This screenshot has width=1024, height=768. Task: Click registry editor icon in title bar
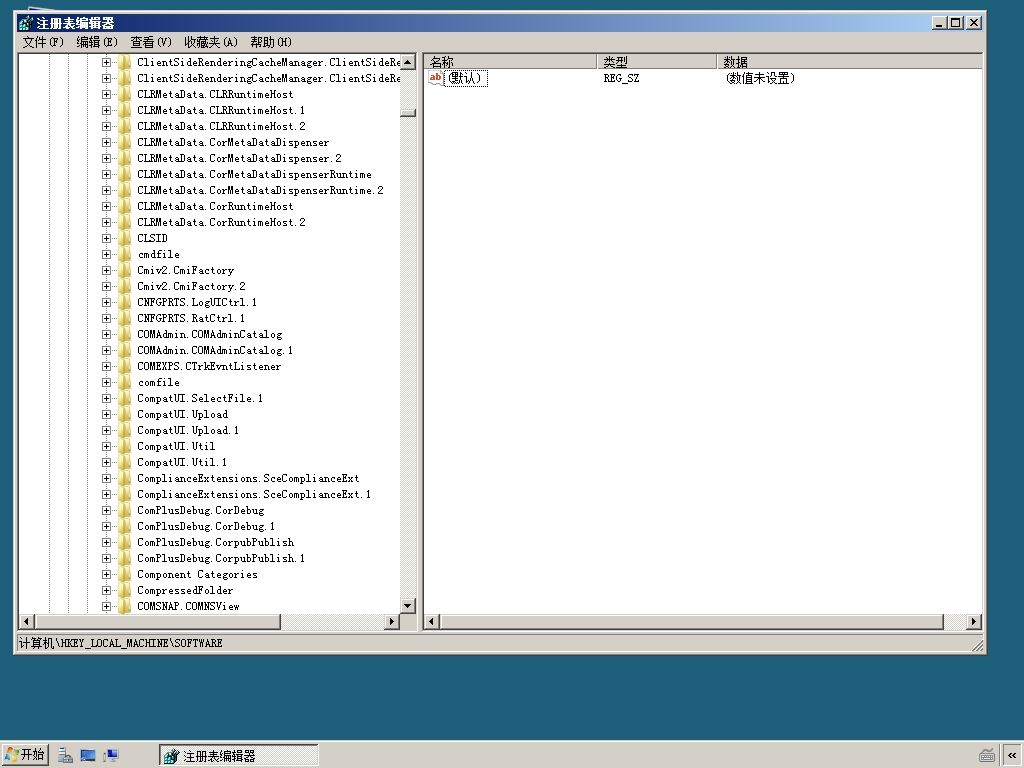click(x=25, y=24)
